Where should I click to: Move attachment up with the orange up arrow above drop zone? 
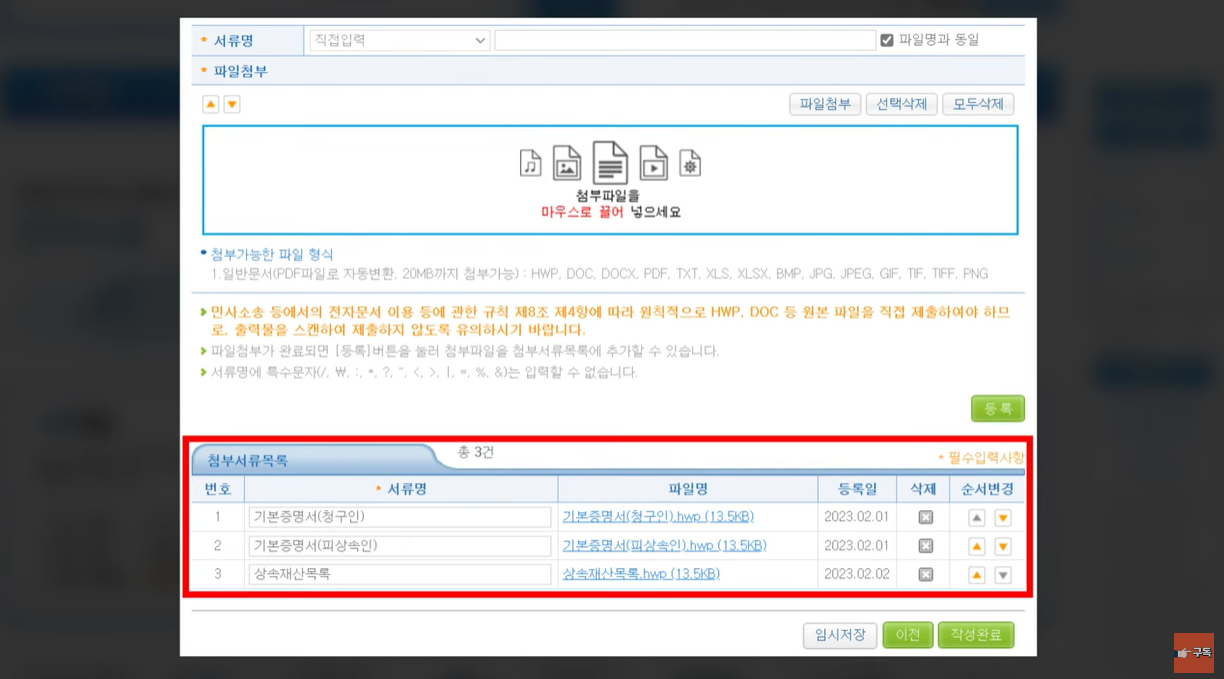click(211, 104)
